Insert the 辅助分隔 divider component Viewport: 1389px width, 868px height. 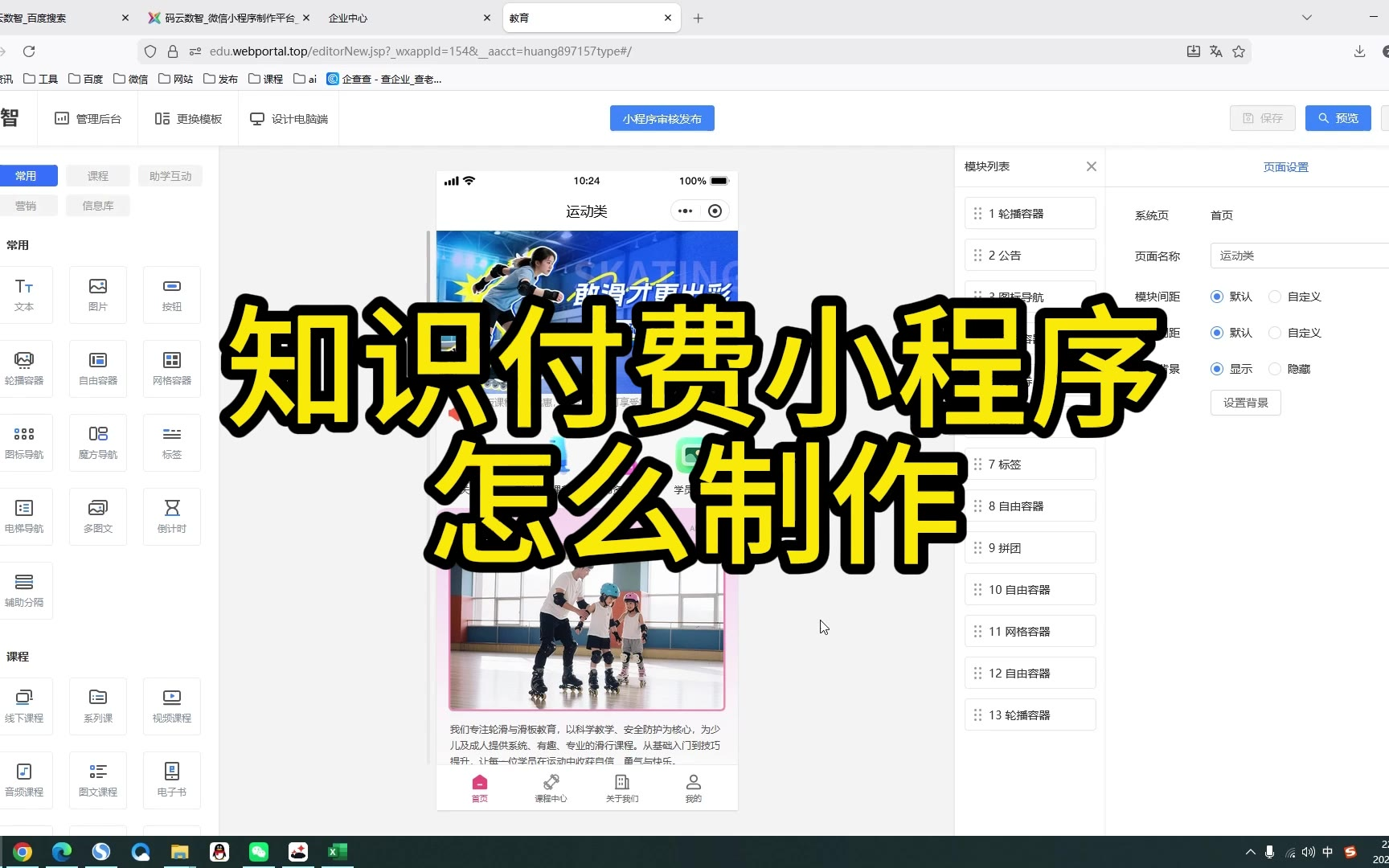click(24, 590)
